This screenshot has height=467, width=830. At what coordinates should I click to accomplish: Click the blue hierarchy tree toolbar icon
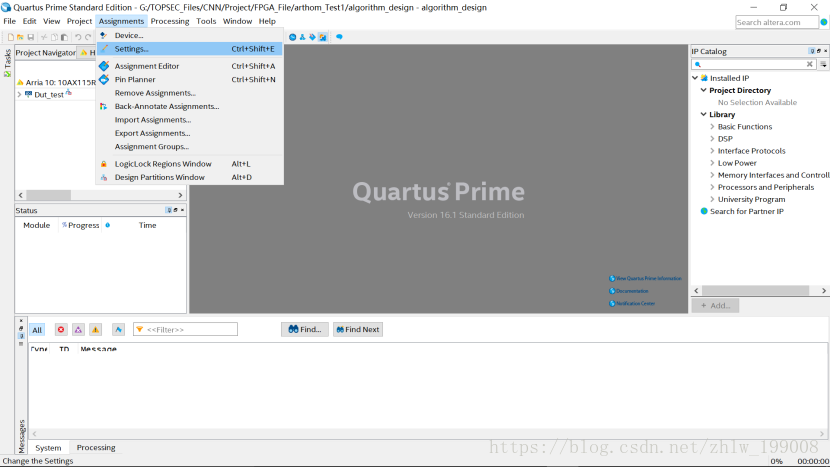[302, 37]
